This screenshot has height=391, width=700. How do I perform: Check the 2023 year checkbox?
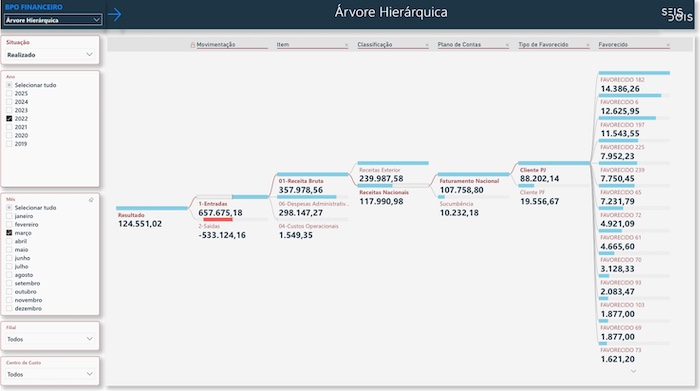click(9, 110)
